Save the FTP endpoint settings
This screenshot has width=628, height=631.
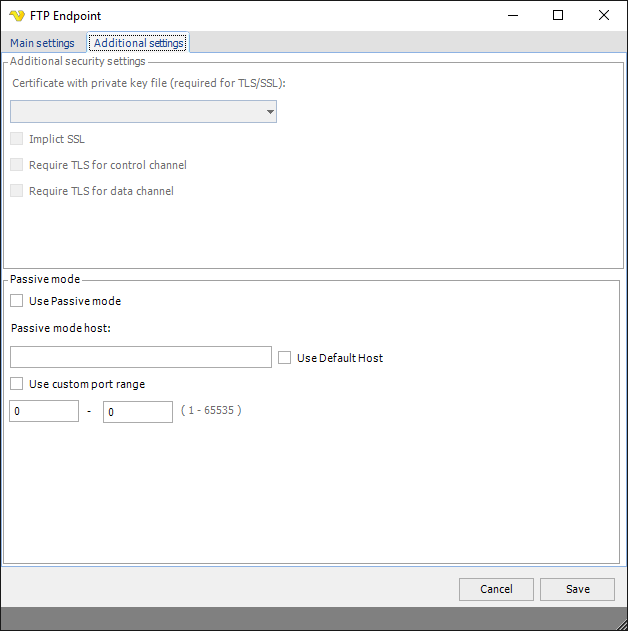(577, 589)
